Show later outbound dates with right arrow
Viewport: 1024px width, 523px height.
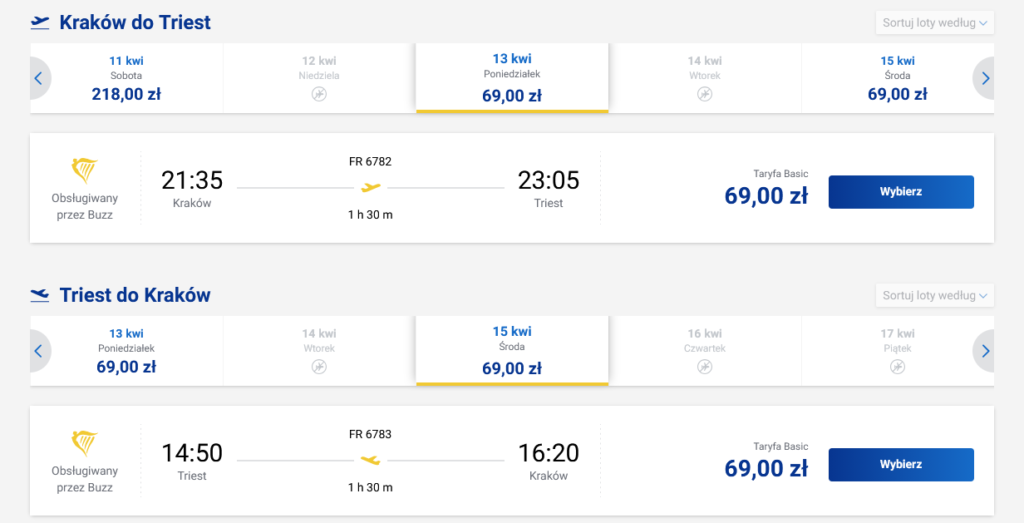tap(985, 78)
